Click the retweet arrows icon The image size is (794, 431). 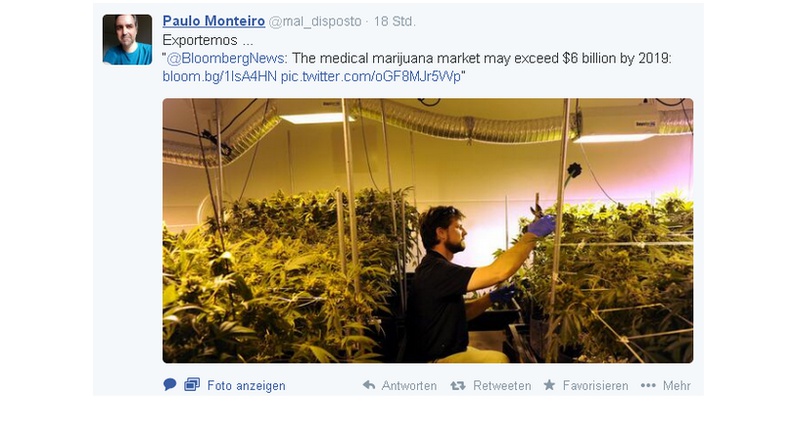pyautogui.click(x=458, y=386)
